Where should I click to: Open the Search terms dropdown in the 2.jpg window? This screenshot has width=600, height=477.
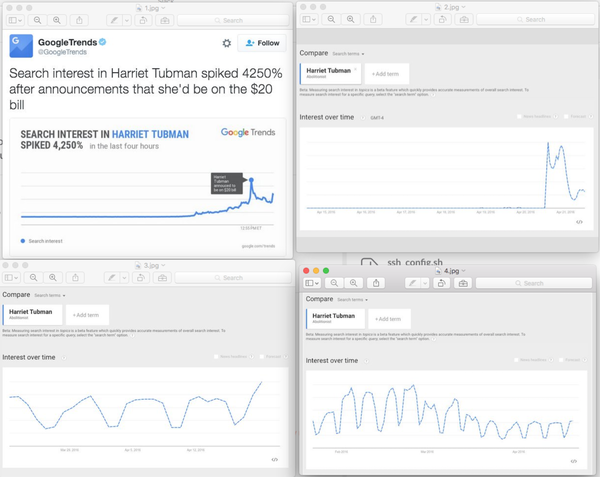coord(348,54)
